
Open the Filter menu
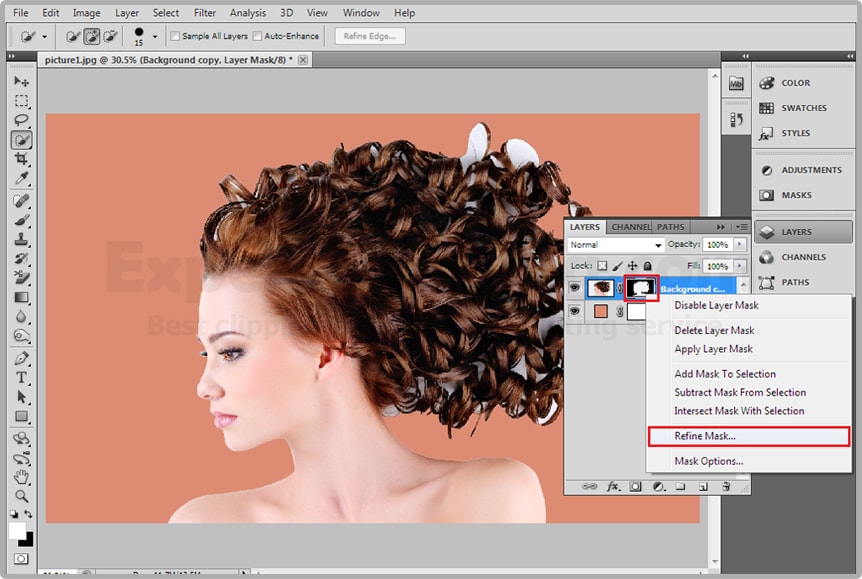pos(205,13)
